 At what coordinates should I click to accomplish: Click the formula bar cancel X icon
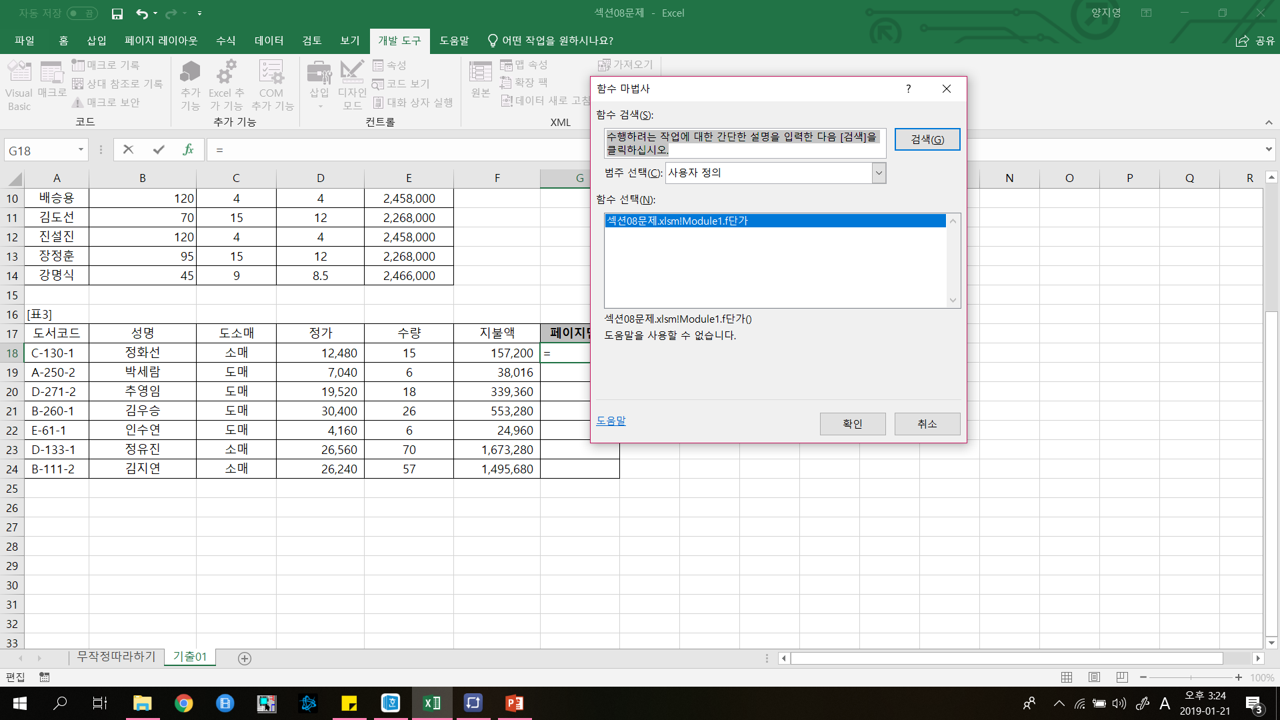(128, 150)
